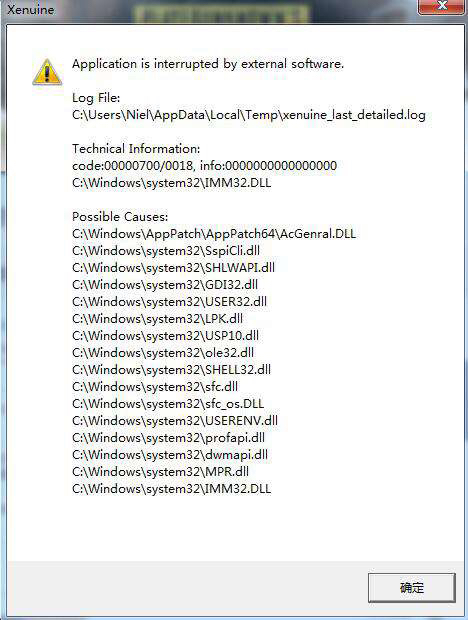Click the USER32.dll path line
The image size is (468, 620).
pos(169,302)
